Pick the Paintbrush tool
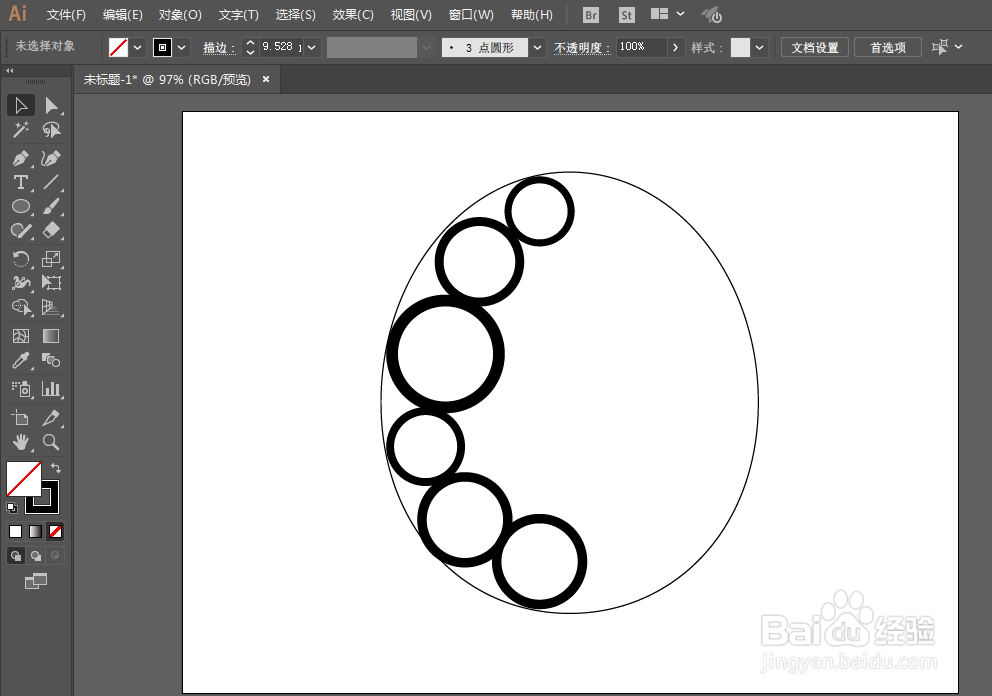Screen dimensions: 992x696 tap(53, 206)
